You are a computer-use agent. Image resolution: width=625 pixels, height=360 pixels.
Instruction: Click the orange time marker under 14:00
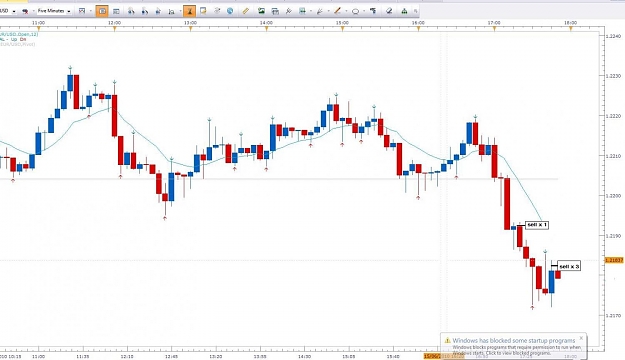266,29
